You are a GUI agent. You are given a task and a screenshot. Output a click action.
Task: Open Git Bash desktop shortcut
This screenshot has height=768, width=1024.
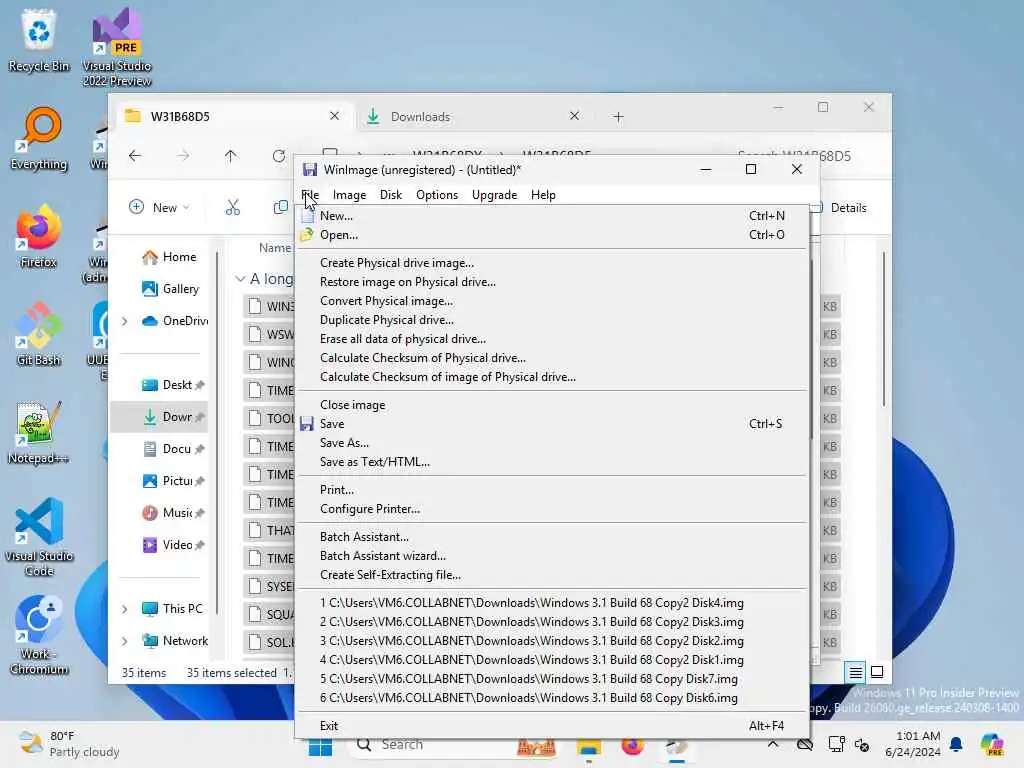click(39, 334)
